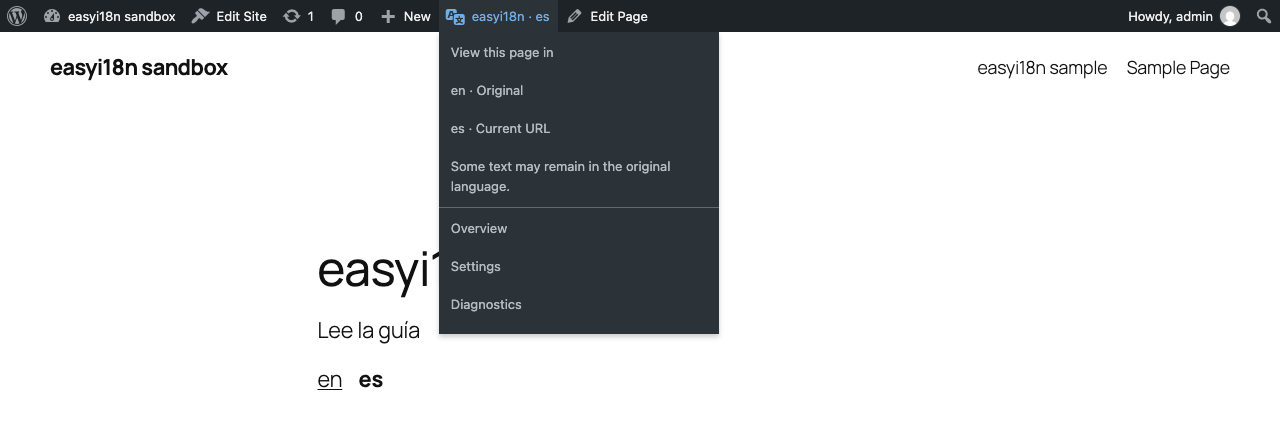This screenshot has width=1280, height=440.
Task: Open the New content menu
Action: tap(405, 16)
